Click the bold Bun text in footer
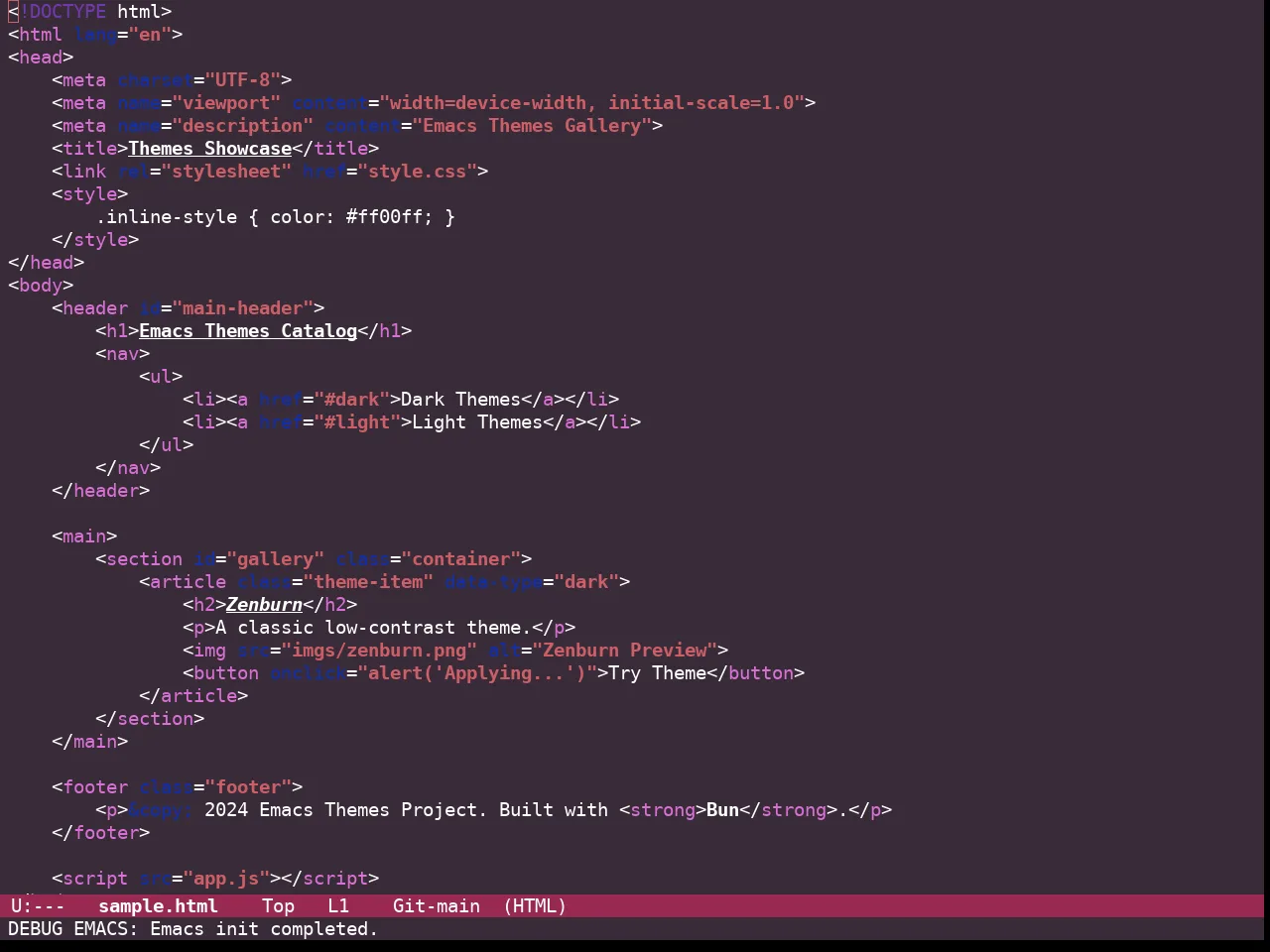Screen dimensions: 1270x952 coord(723,810)
